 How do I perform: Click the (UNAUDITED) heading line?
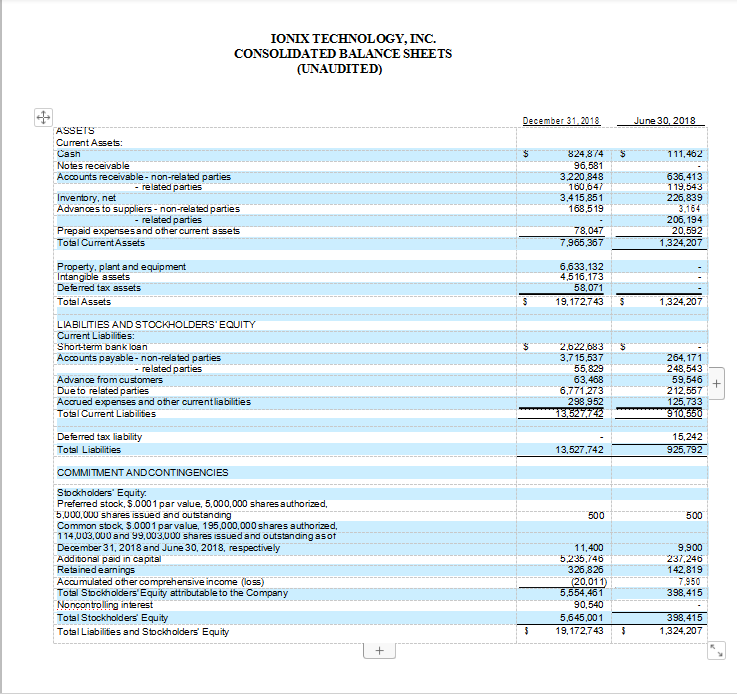[x=339, y=69]
